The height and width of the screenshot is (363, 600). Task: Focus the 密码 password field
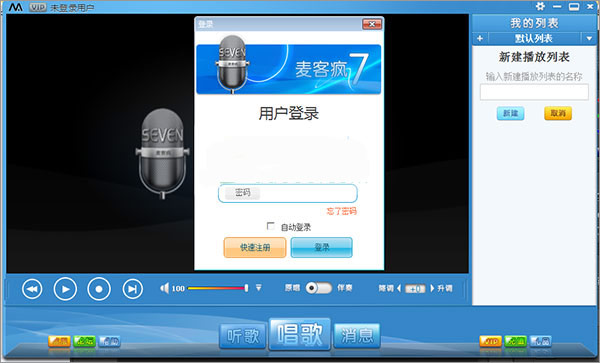288,193
